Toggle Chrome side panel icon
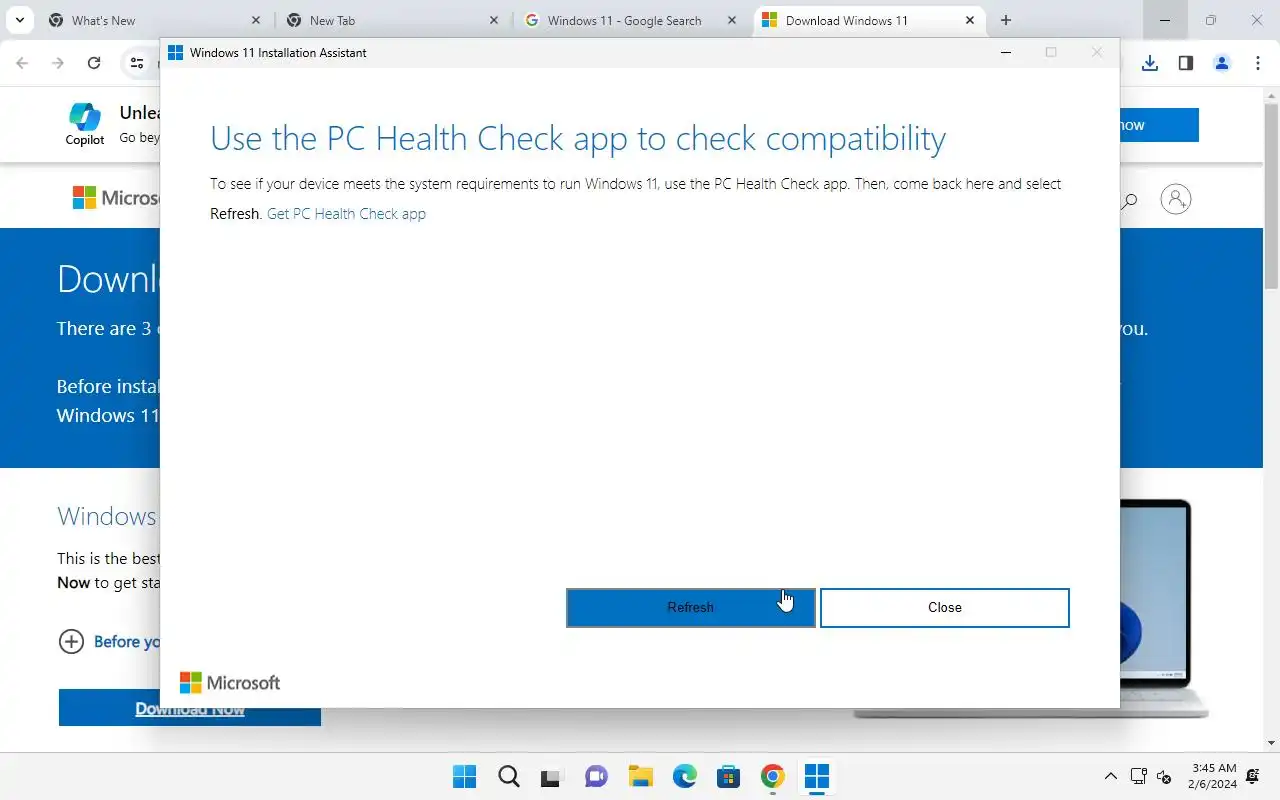Screen dimensions: 1280x800 [1186, 63]
